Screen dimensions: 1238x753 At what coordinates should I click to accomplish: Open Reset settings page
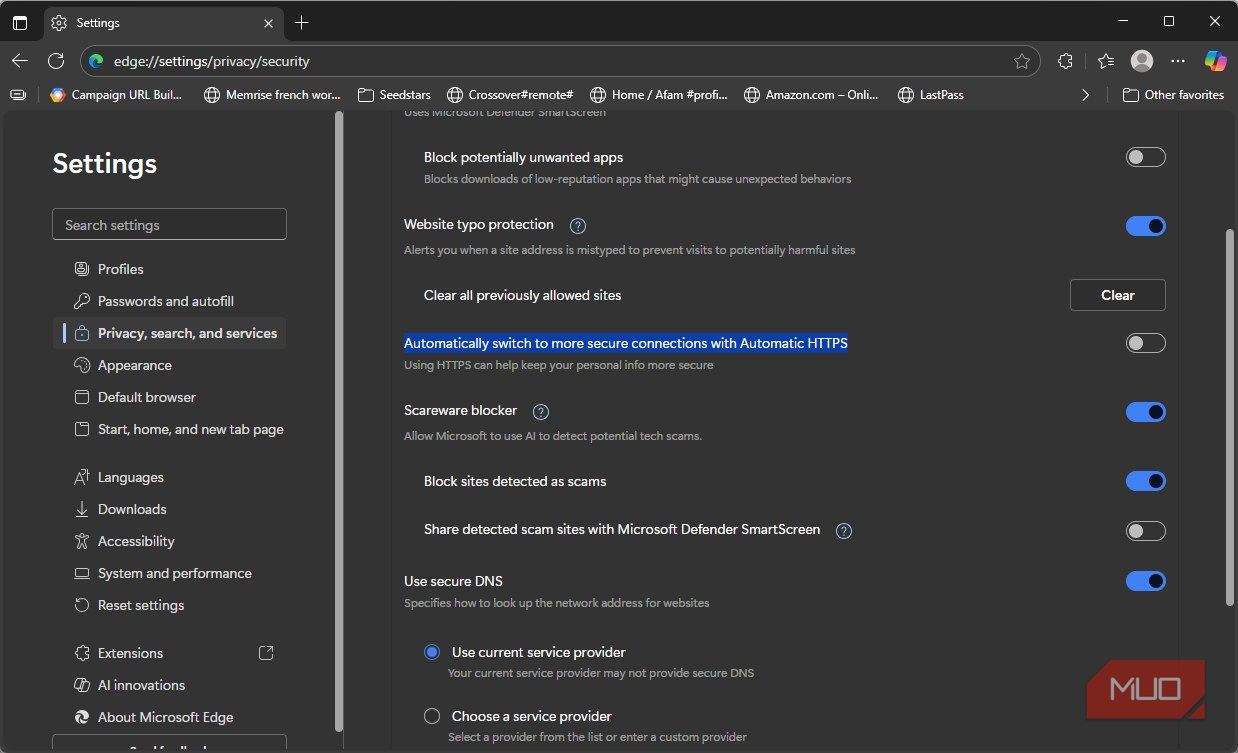169,605
